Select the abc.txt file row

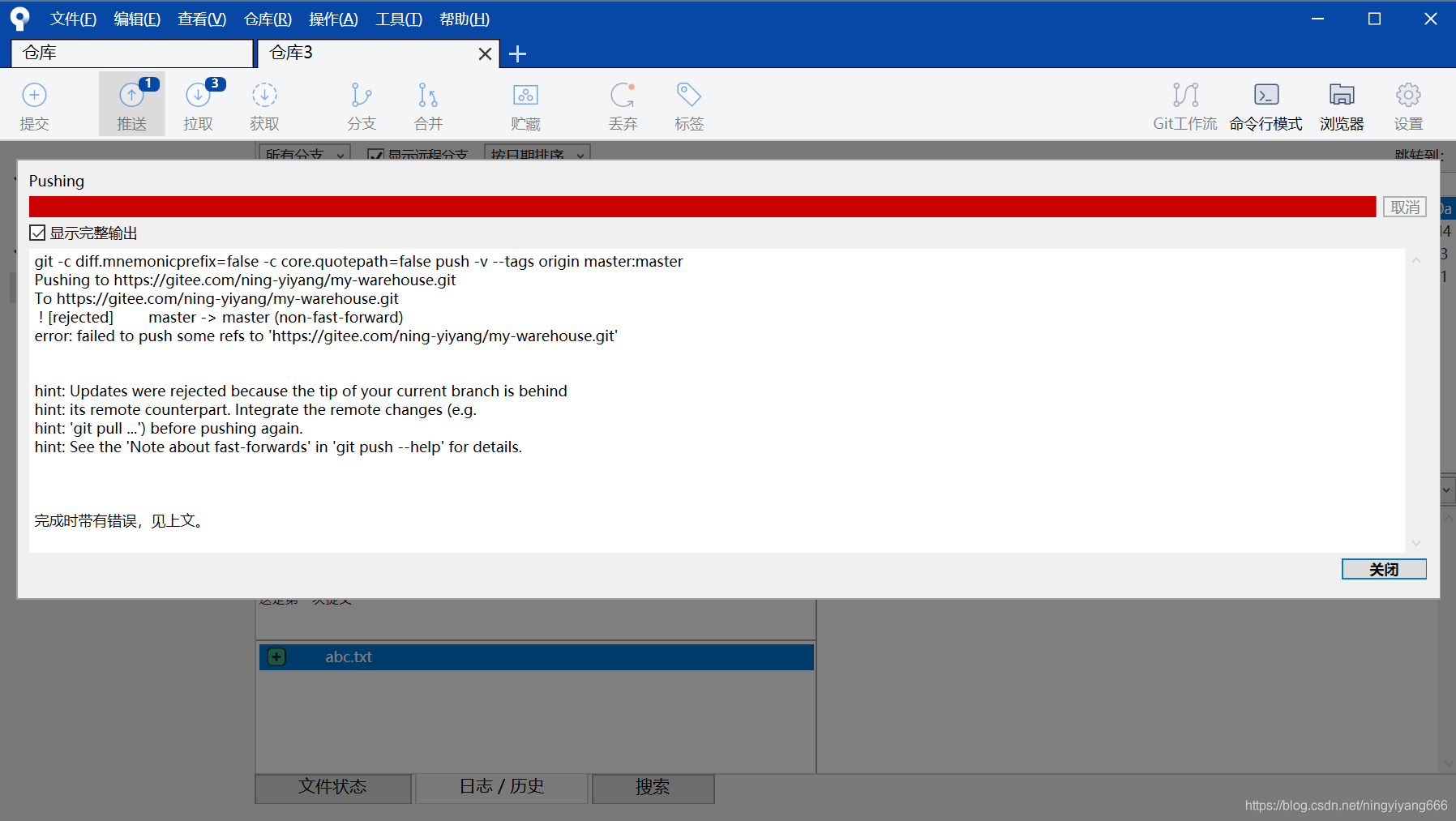point(536,656)
